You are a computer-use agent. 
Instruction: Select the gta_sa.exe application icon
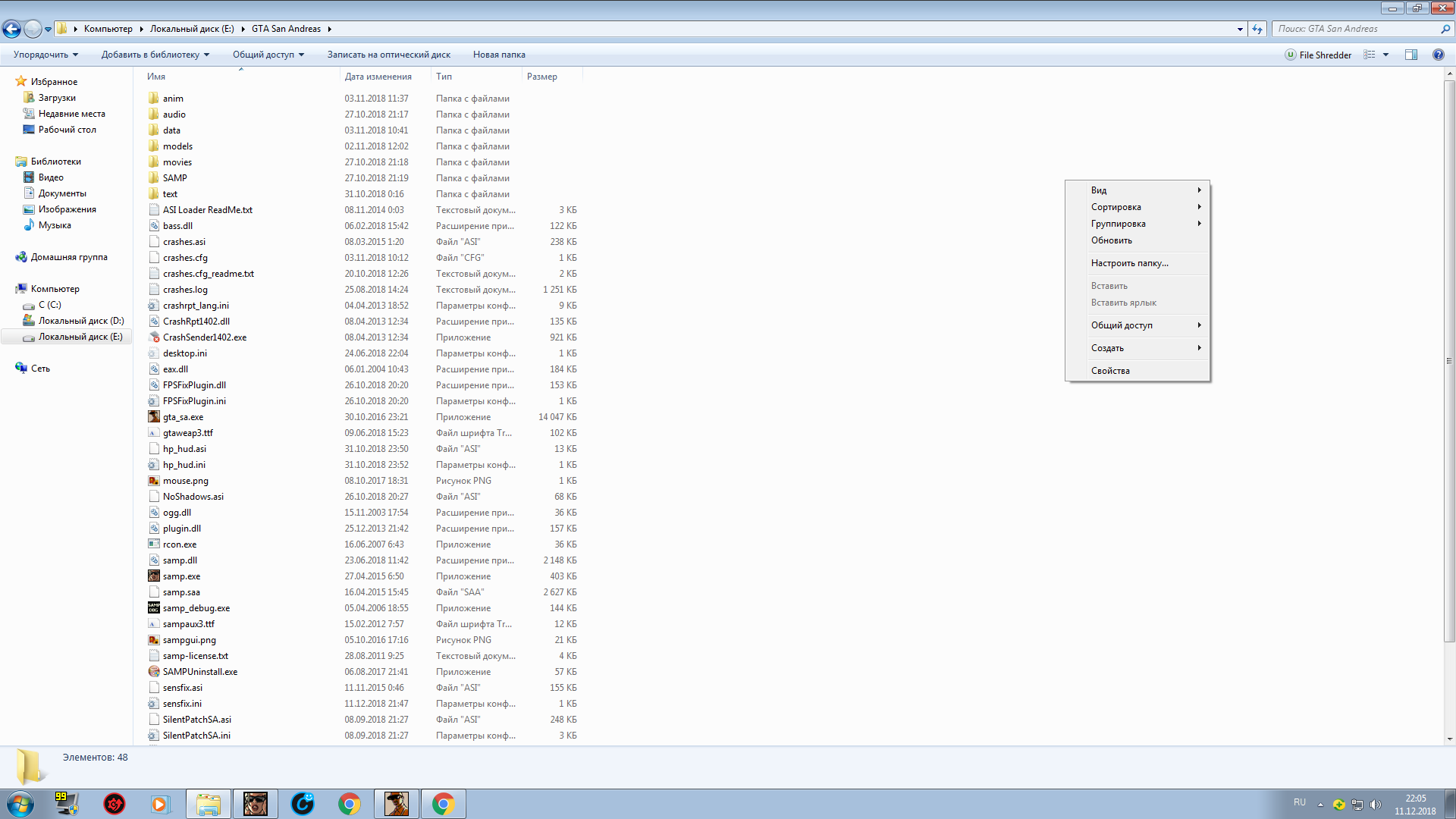pyautogui.click(x=154, y=417)
